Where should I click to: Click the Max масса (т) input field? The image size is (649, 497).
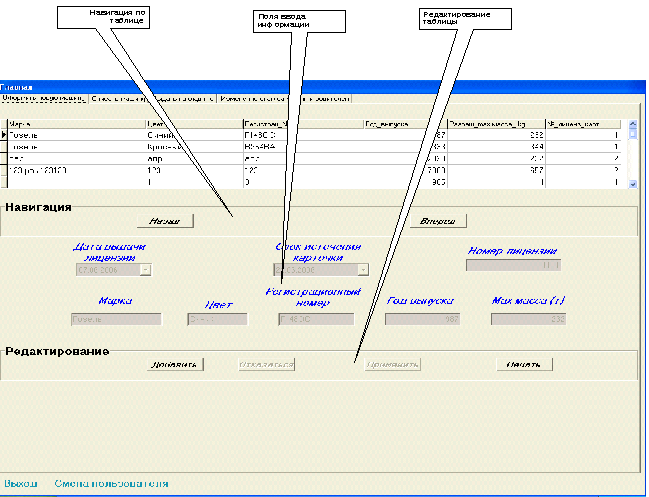528,319
